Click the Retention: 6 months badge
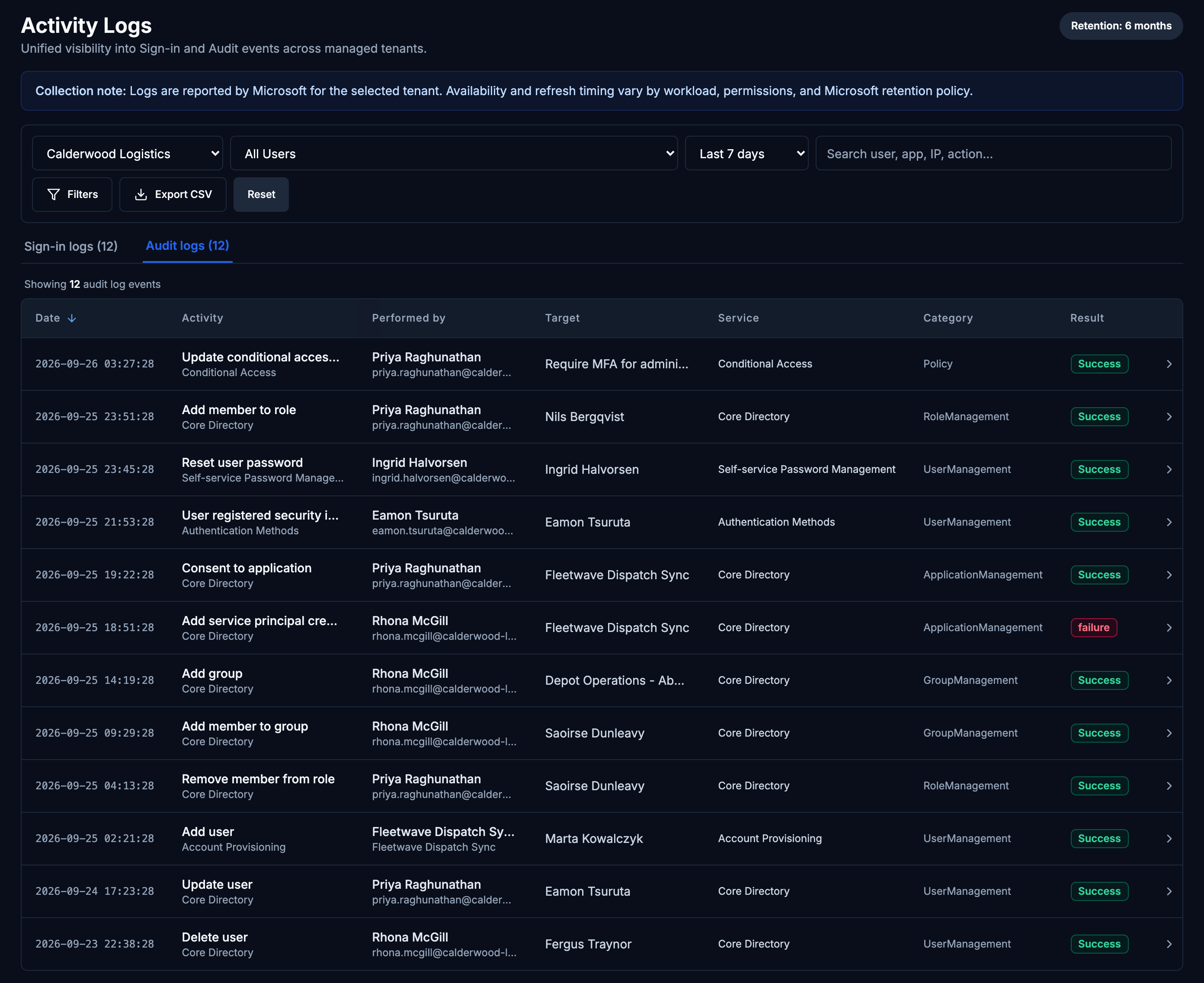This screenshot has width=1204, height=983. [x=1121, y=26]
